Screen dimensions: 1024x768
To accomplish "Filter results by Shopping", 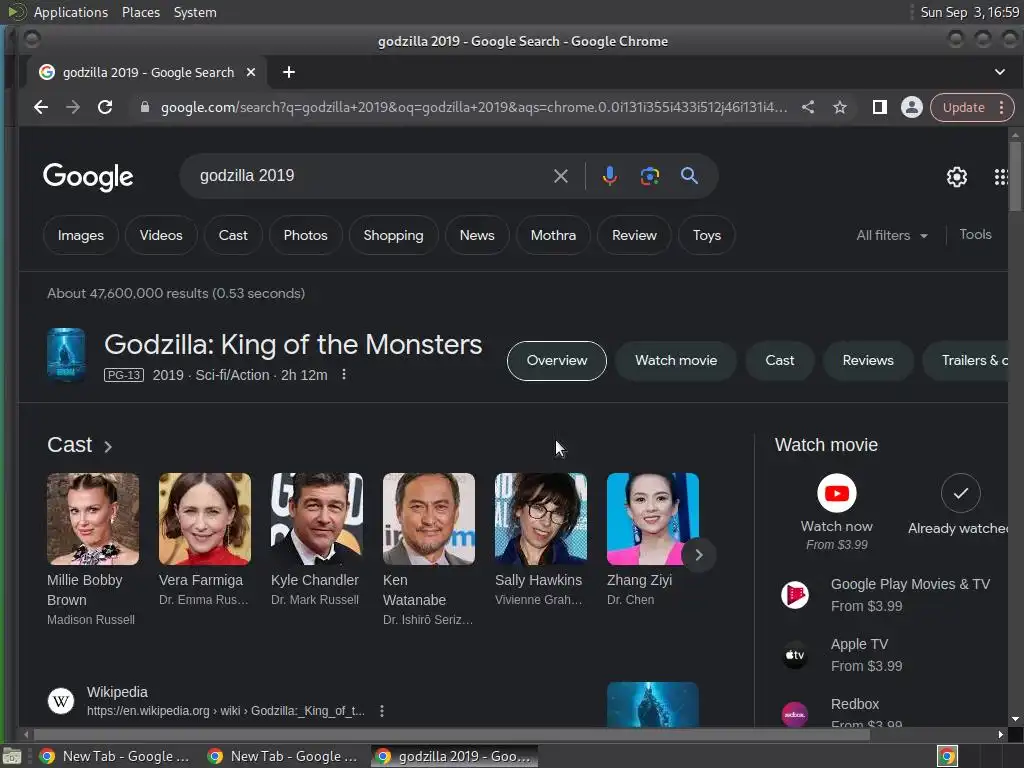I will pos(393,235).
